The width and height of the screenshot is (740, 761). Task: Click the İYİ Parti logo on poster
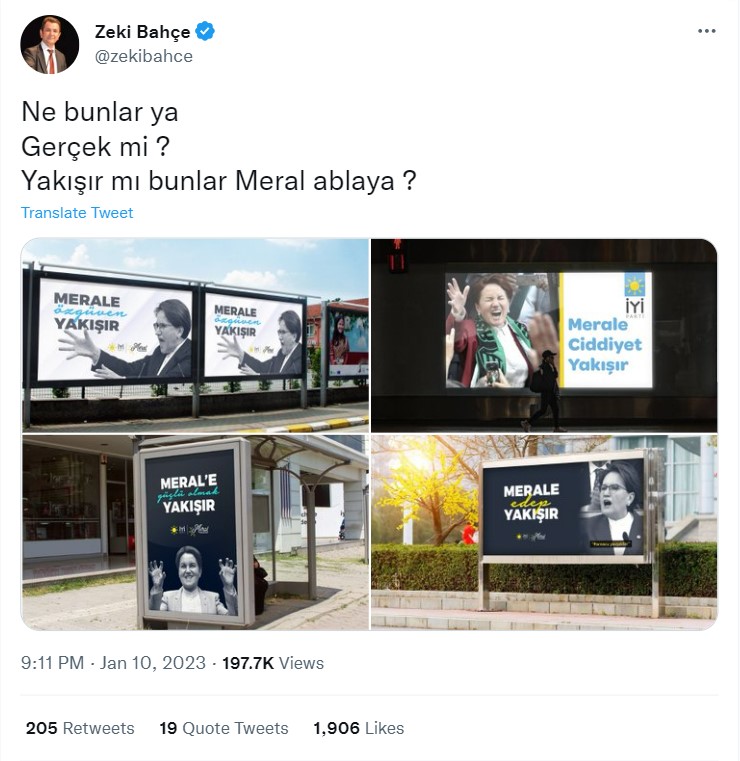coord(635,297)
